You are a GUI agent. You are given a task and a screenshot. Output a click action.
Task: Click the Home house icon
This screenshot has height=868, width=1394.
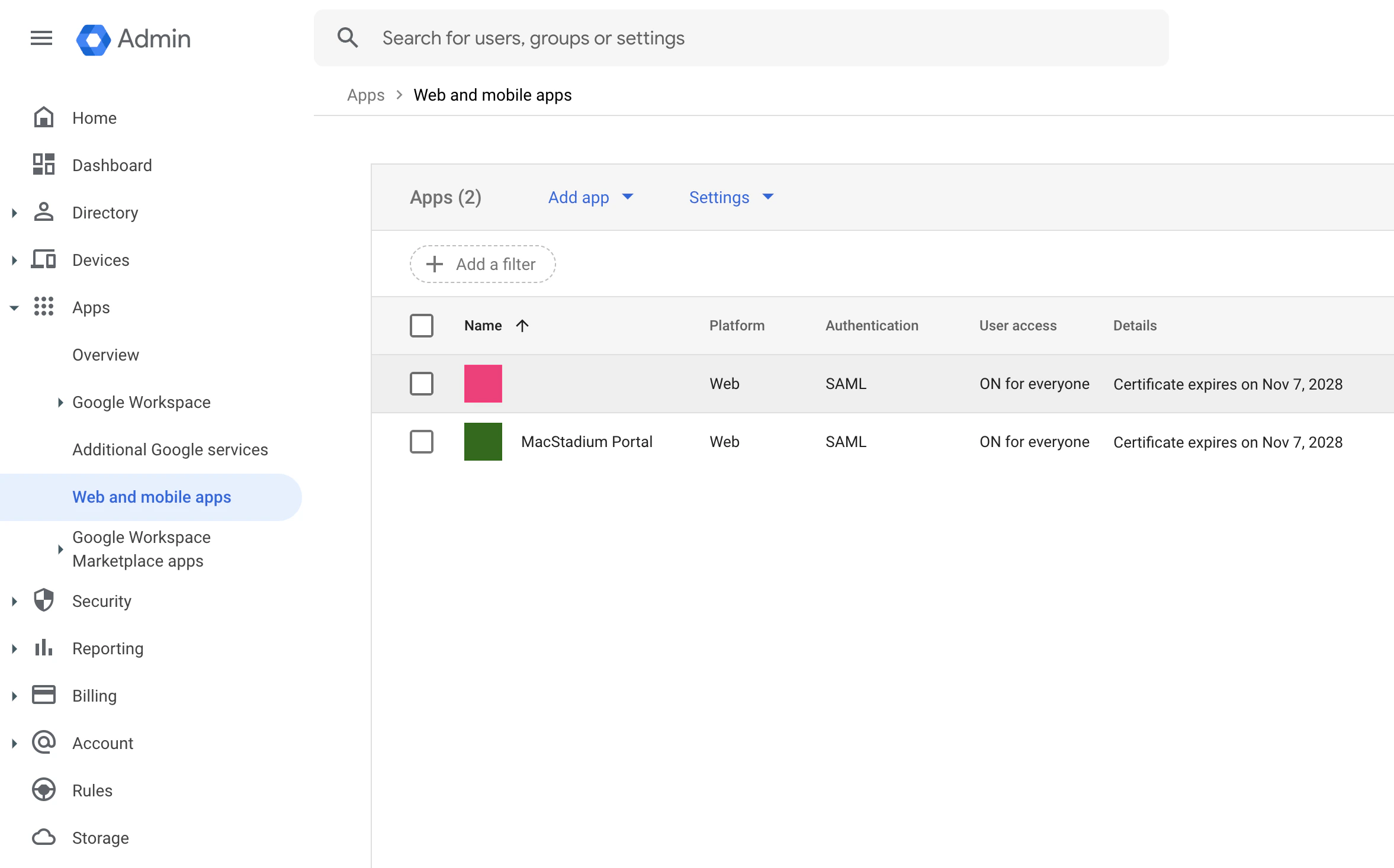coord(44,118)
